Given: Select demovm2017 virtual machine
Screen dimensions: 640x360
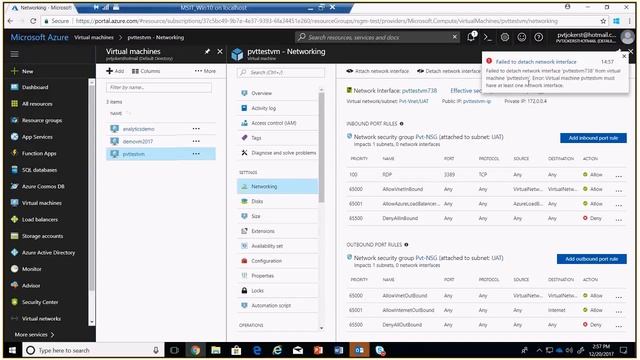Looking at the screenshot, I should click(138, 142).
